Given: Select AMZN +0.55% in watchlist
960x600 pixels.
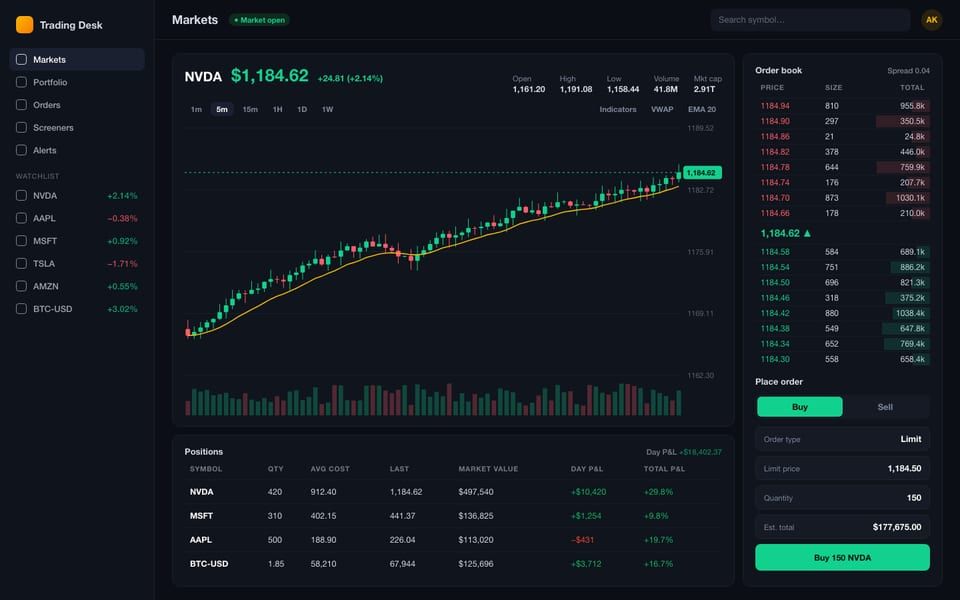Looking at the screenshot, I should [x=77, y=286].
